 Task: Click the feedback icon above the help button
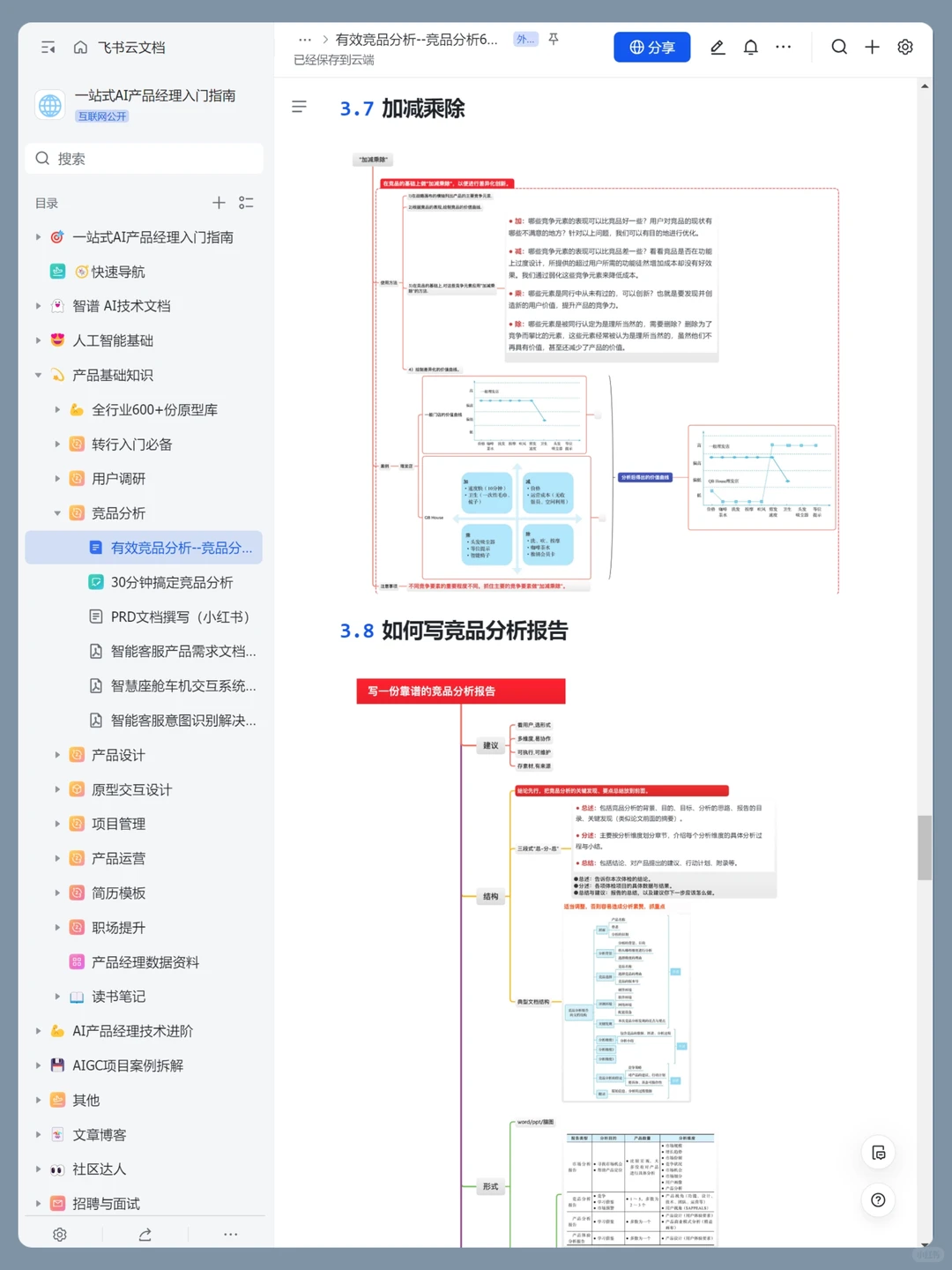pyautogui.click(x=878, y=1152)
